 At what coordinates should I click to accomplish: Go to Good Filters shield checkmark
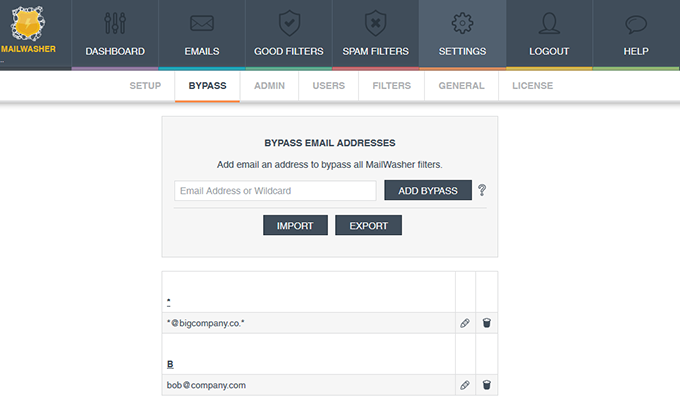[289, 23]
